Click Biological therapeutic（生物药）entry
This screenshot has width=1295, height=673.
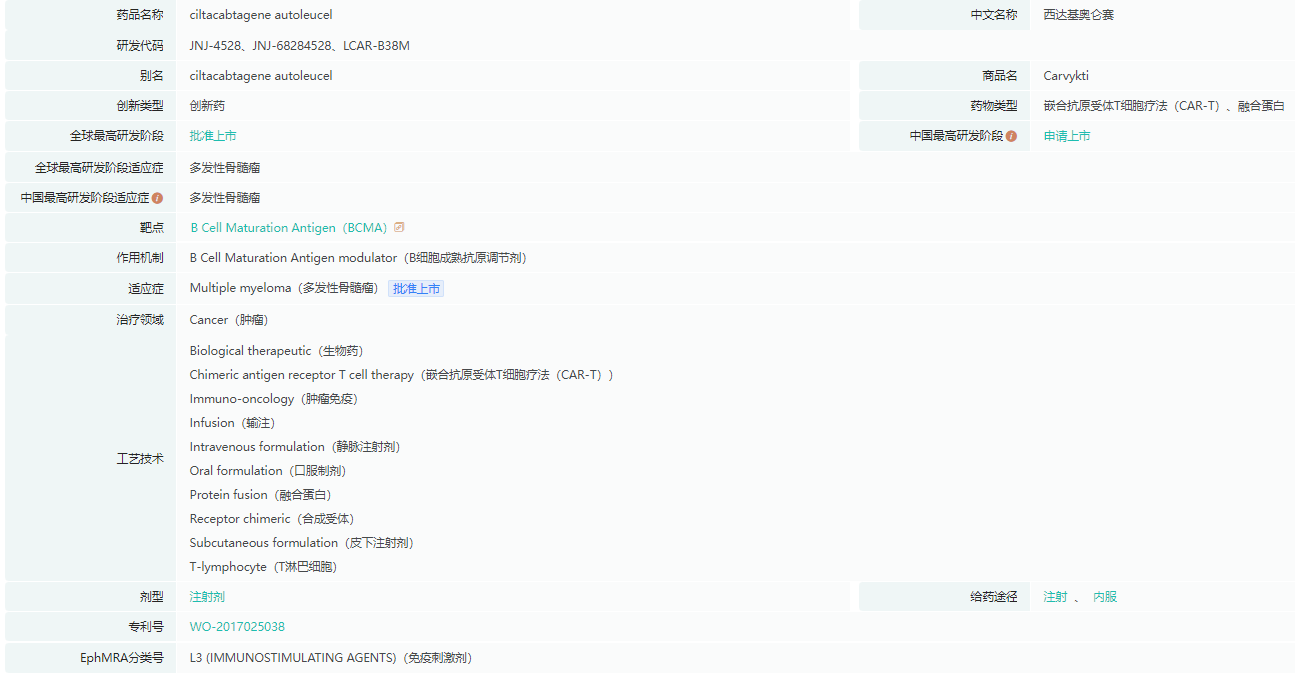tap(277, 351)
